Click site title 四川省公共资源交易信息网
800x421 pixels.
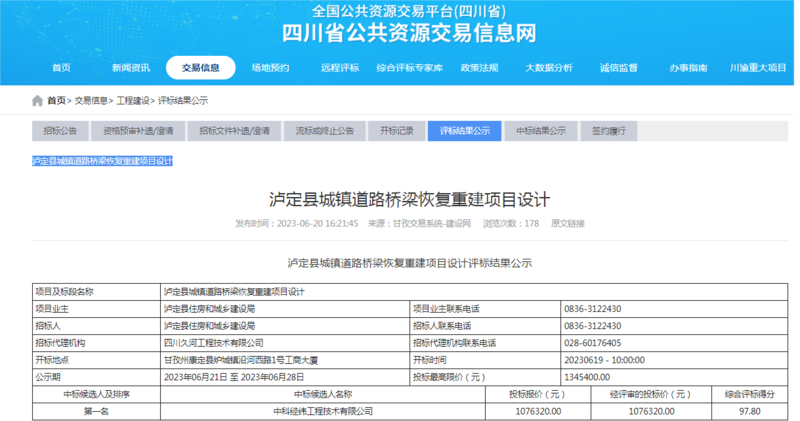coord(409,33)
